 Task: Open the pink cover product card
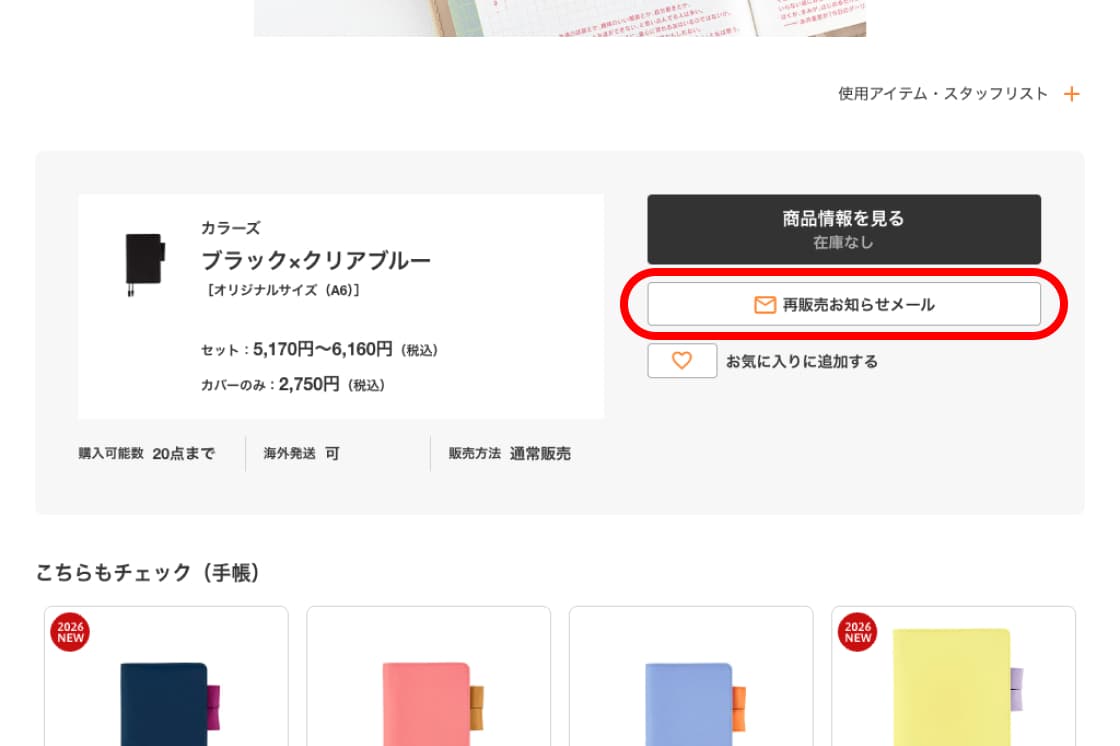point(428,690)
